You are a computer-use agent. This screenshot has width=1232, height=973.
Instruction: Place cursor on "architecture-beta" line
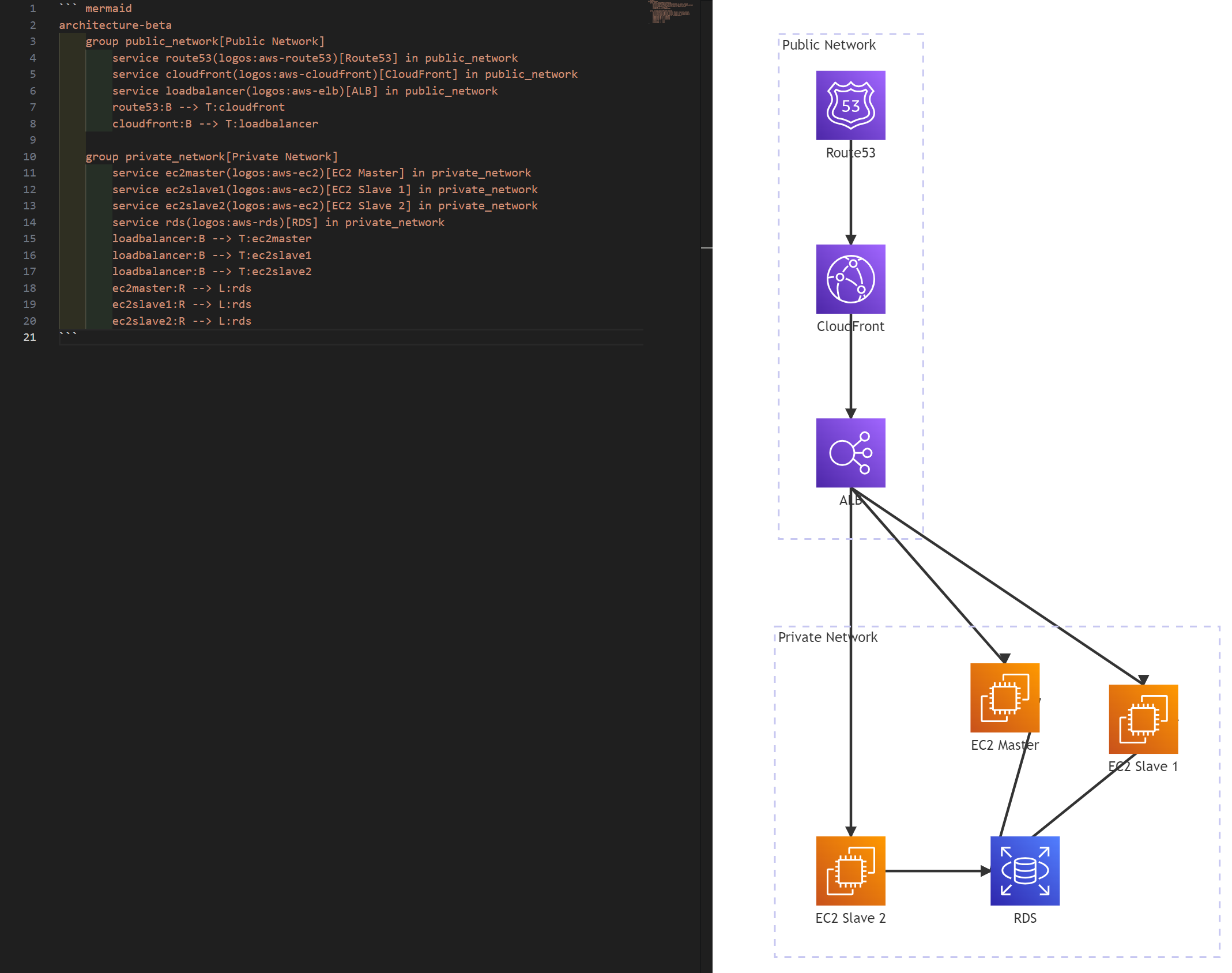pyautogui.click(x=115, y=25)
